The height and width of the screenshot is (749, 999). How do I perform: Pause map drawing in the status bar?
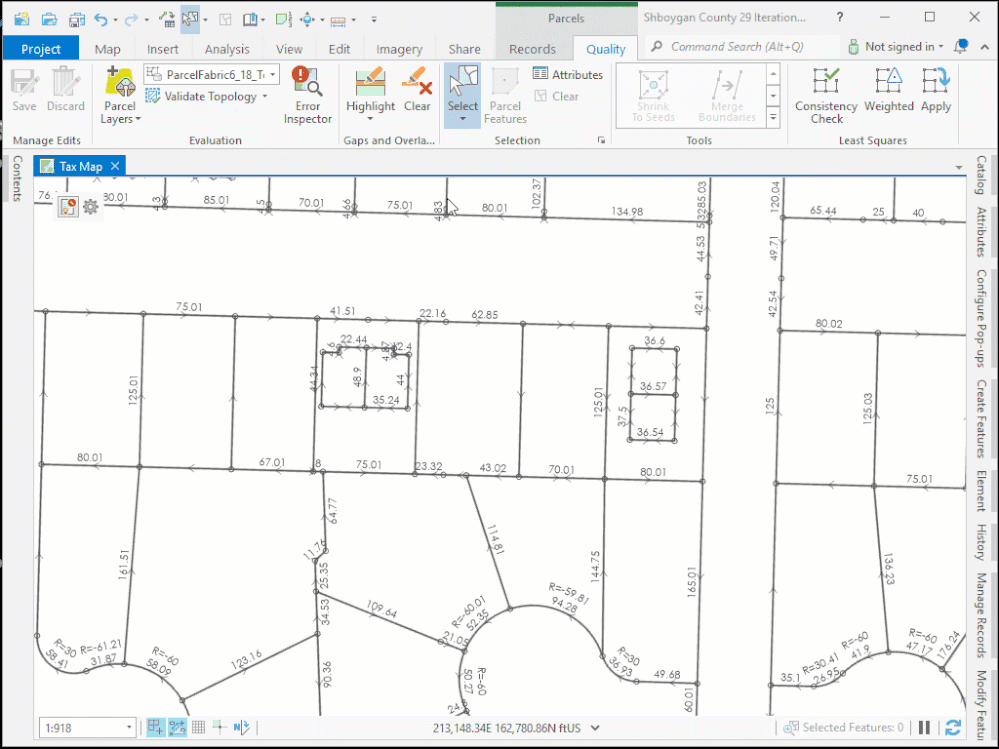pyautogui.click(x=924, y=727)
